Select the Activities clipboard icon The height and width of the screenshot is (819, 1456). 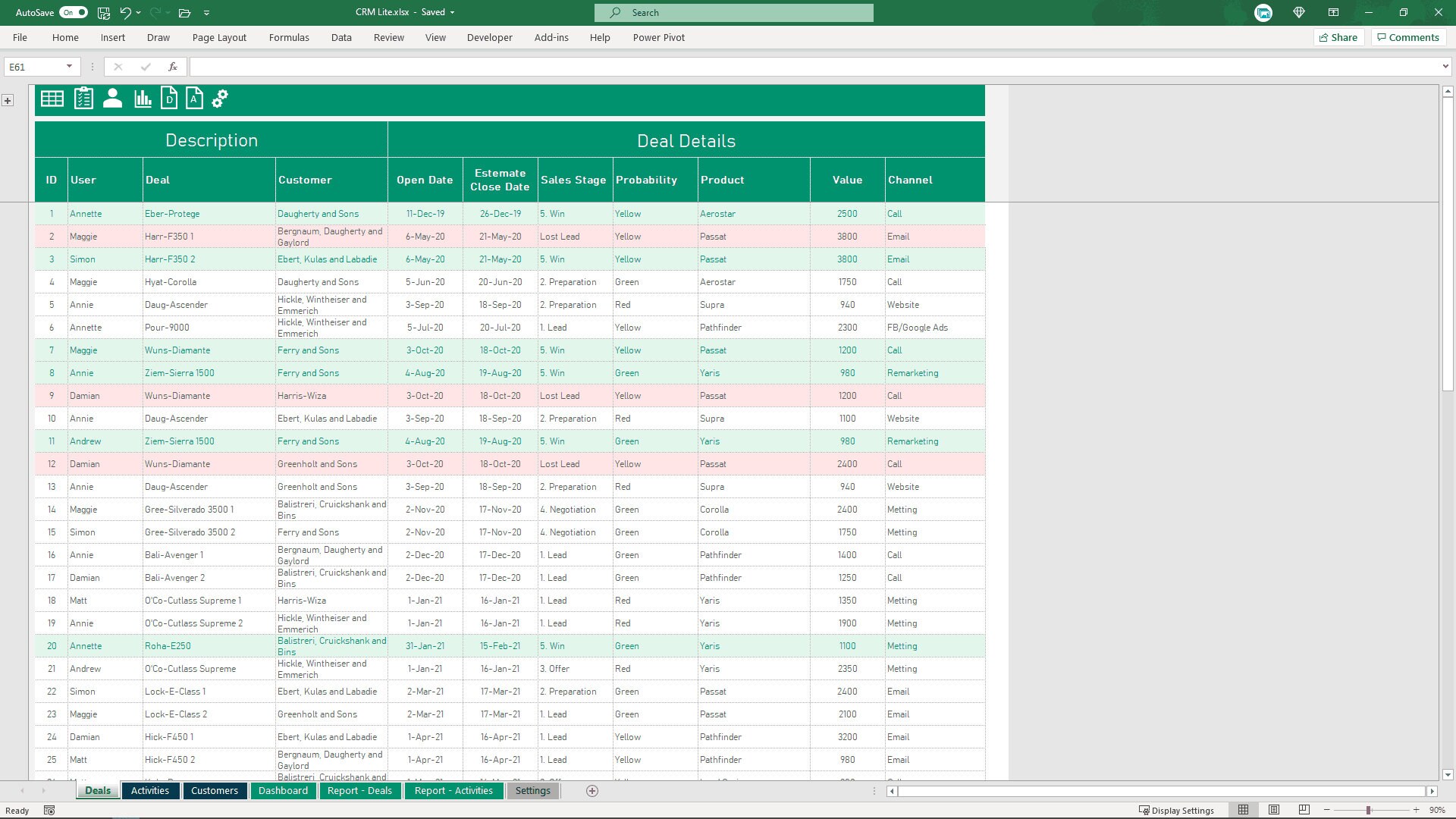83,99
